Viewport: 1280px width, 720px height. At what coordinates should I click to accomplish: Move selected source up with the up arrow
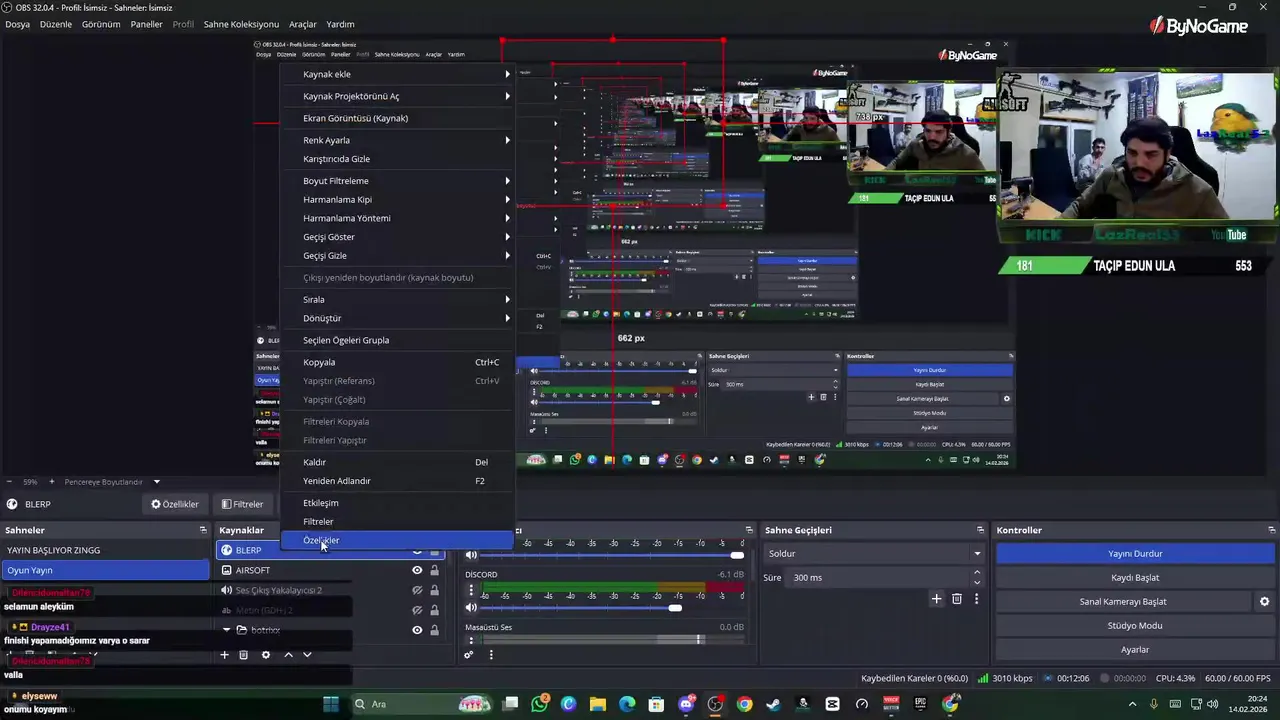pyautogui.click(x=288, y=655)
